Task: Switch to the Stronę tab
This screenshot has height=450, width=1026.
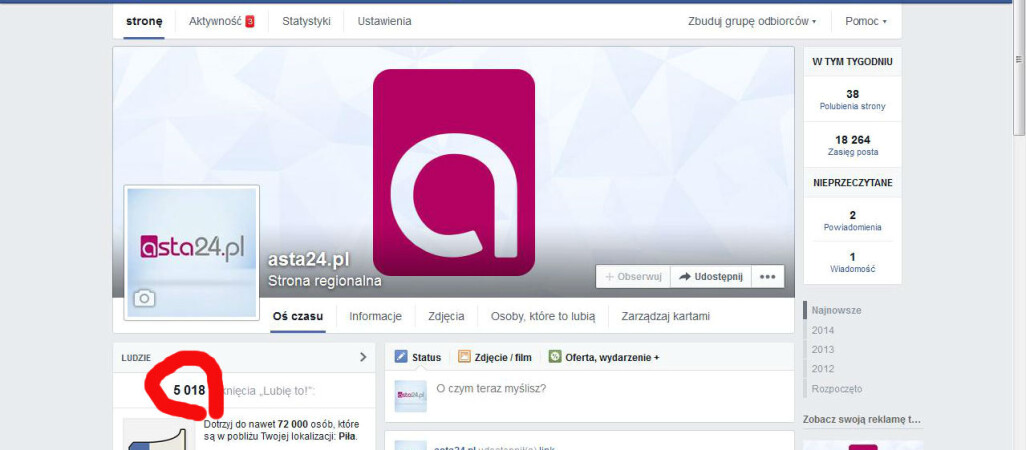Action: [144, 21]
